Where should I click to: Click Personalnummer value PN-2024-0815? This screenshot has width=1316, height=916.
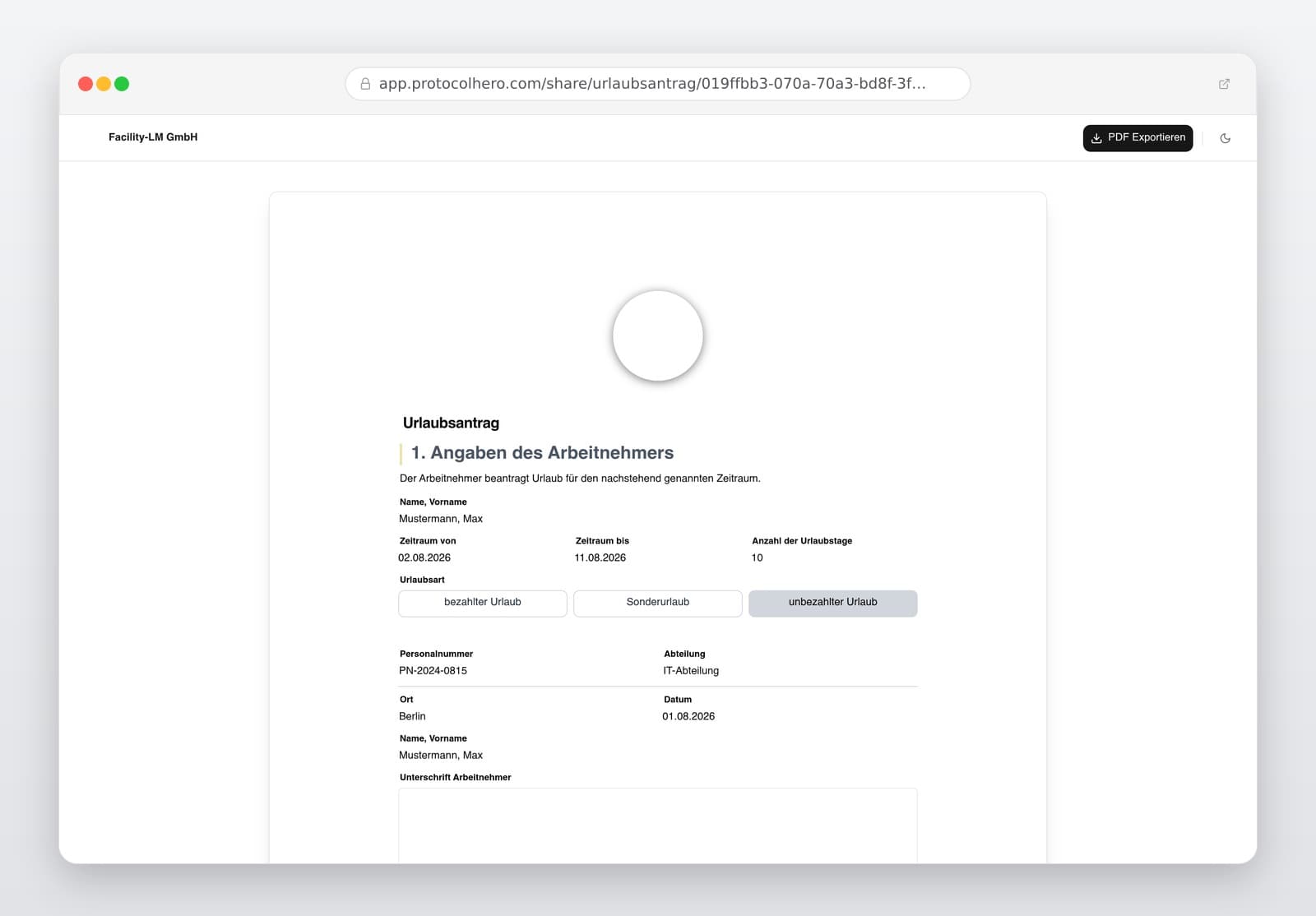(433, 671)
